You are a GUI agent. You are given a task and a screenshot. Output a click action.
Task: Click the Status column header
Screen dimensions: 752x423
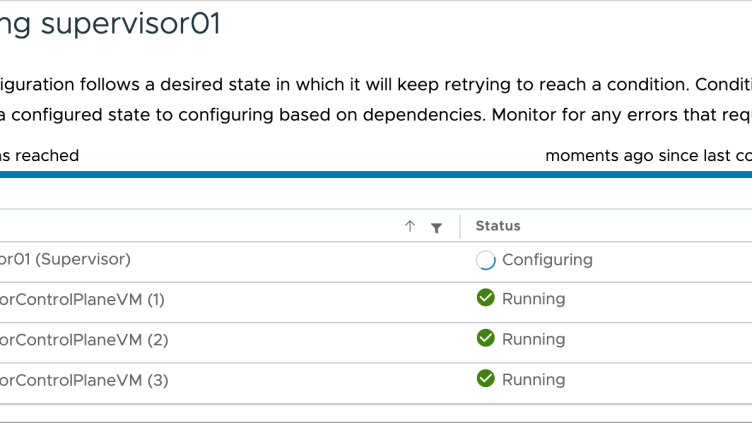(498, 226)
